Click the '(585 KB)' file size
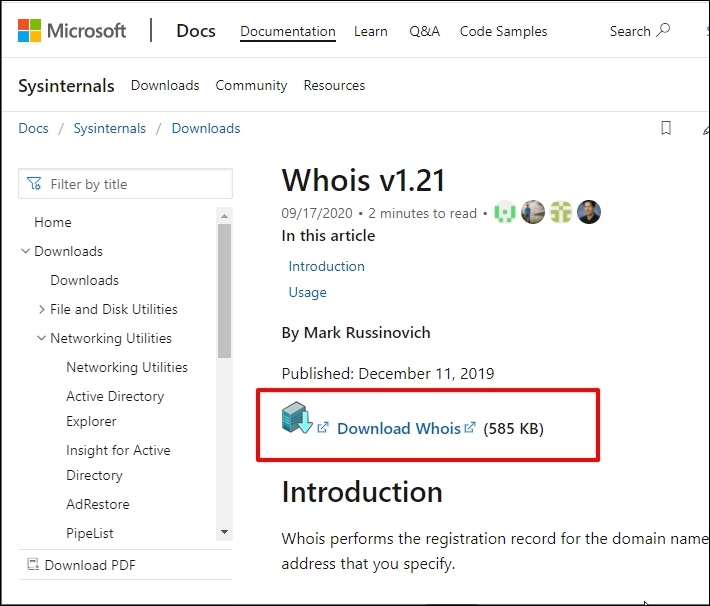 point(513,428)
